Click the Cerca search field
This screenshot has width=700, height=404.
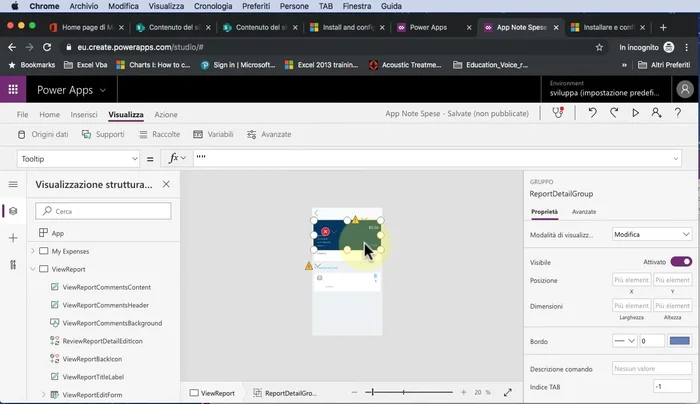tap(103, 211)
